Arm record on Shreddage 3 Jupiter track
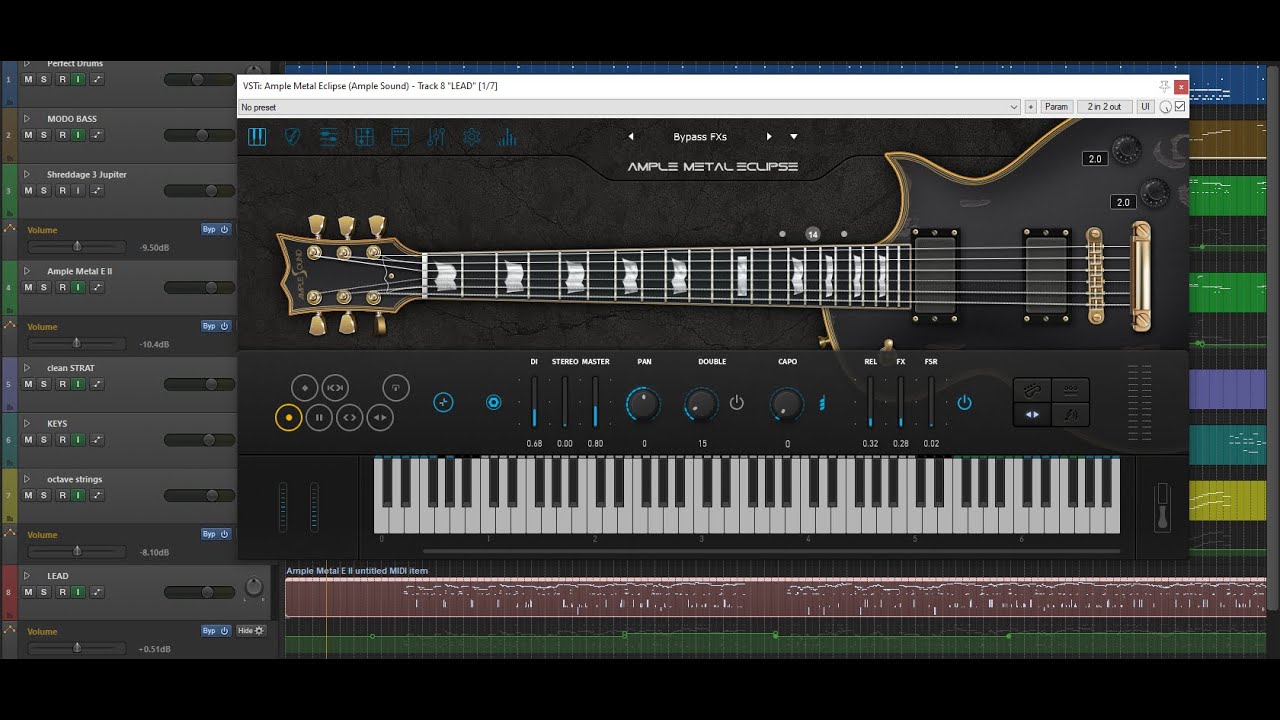This screenshot has height=720, width=1280. 62,191
